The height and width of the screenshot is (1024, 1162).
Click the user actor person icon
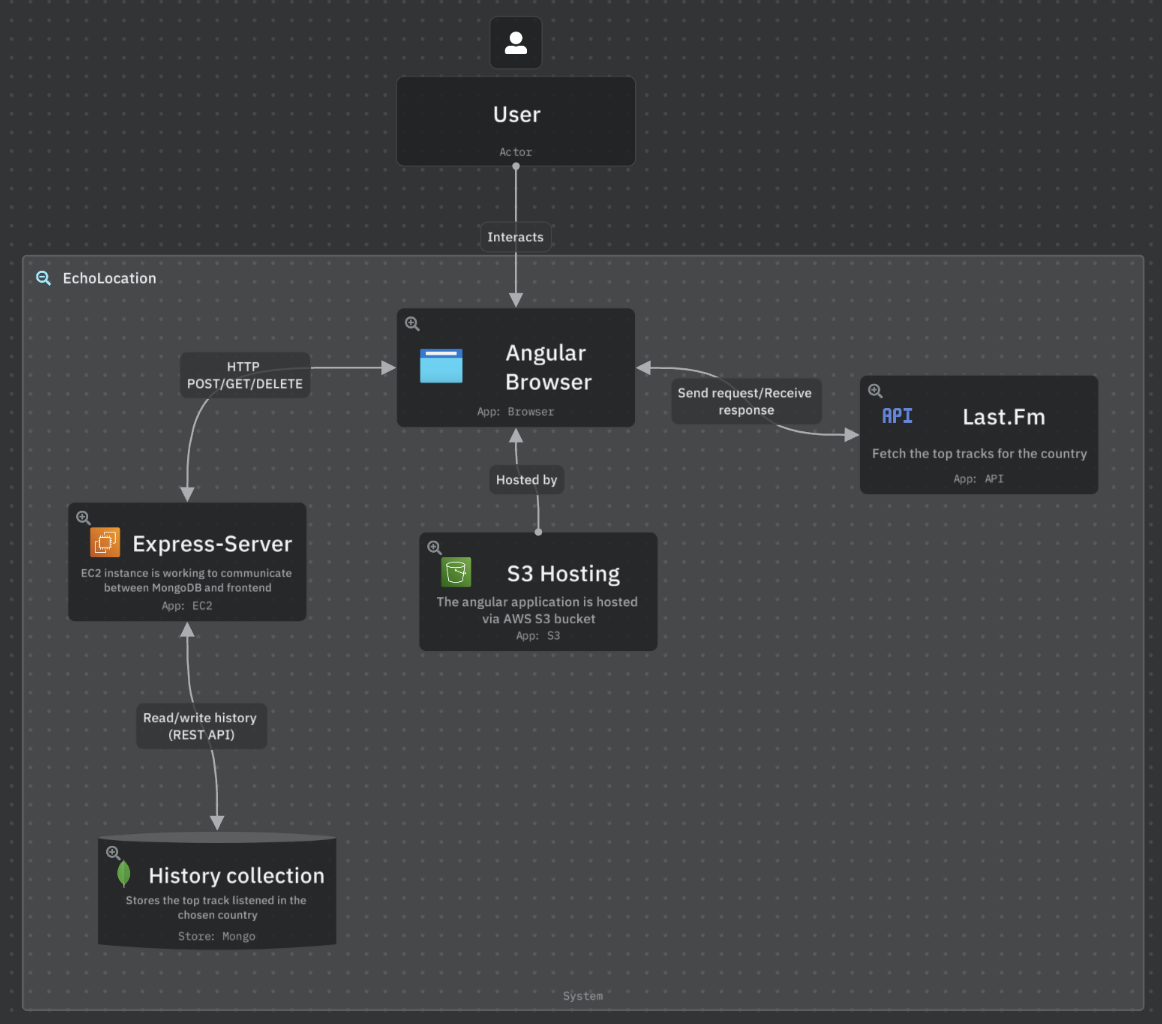[516, 43]
